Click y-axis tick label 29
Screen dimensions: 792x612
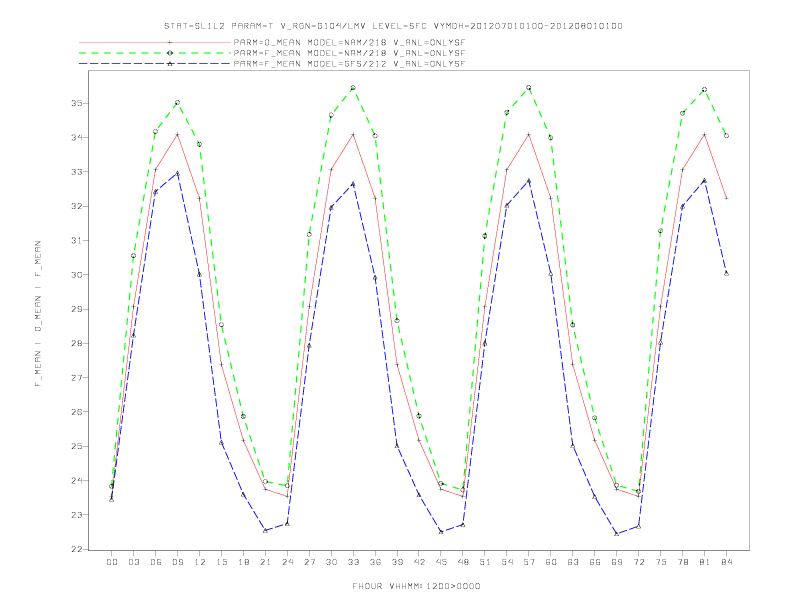[x=76, y=309]
